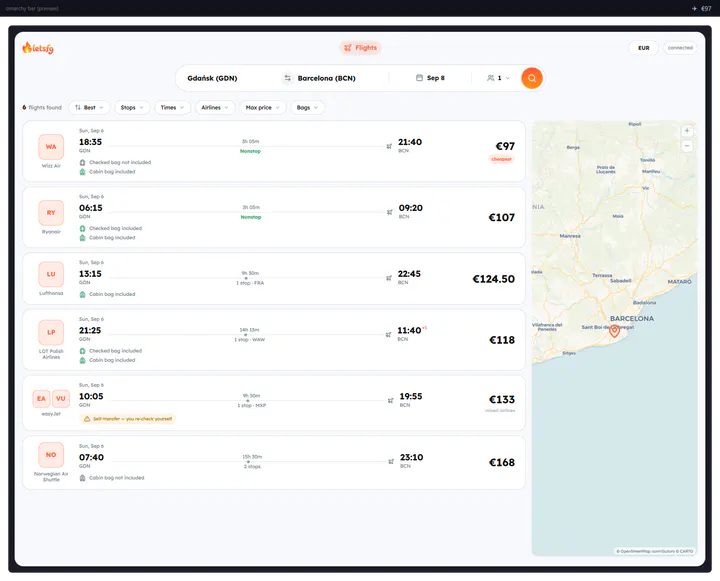The width and height of the screenshot is (720, 581).
Task: Select the €118 LOT price
Action: coord(502,340)
